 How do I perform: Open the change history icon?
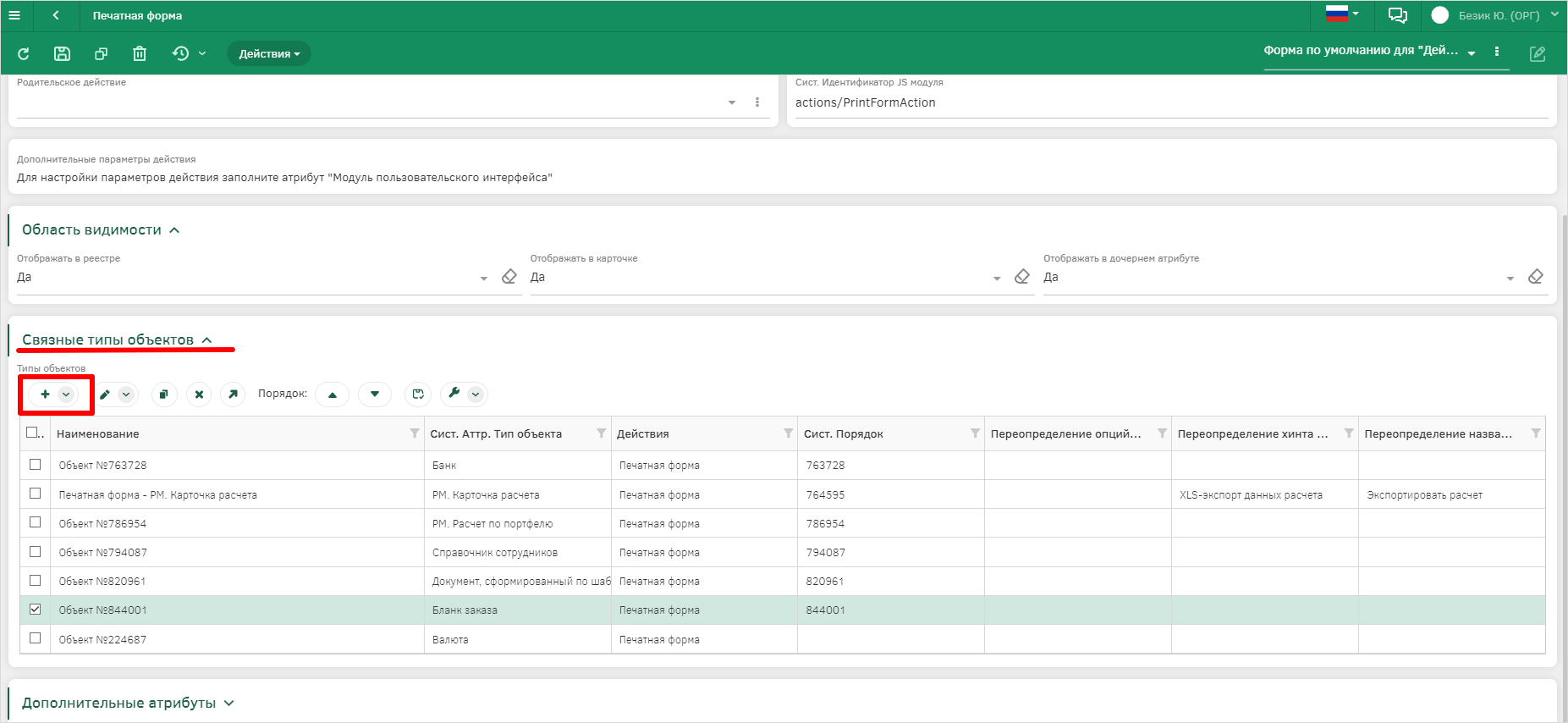[180, 53]
